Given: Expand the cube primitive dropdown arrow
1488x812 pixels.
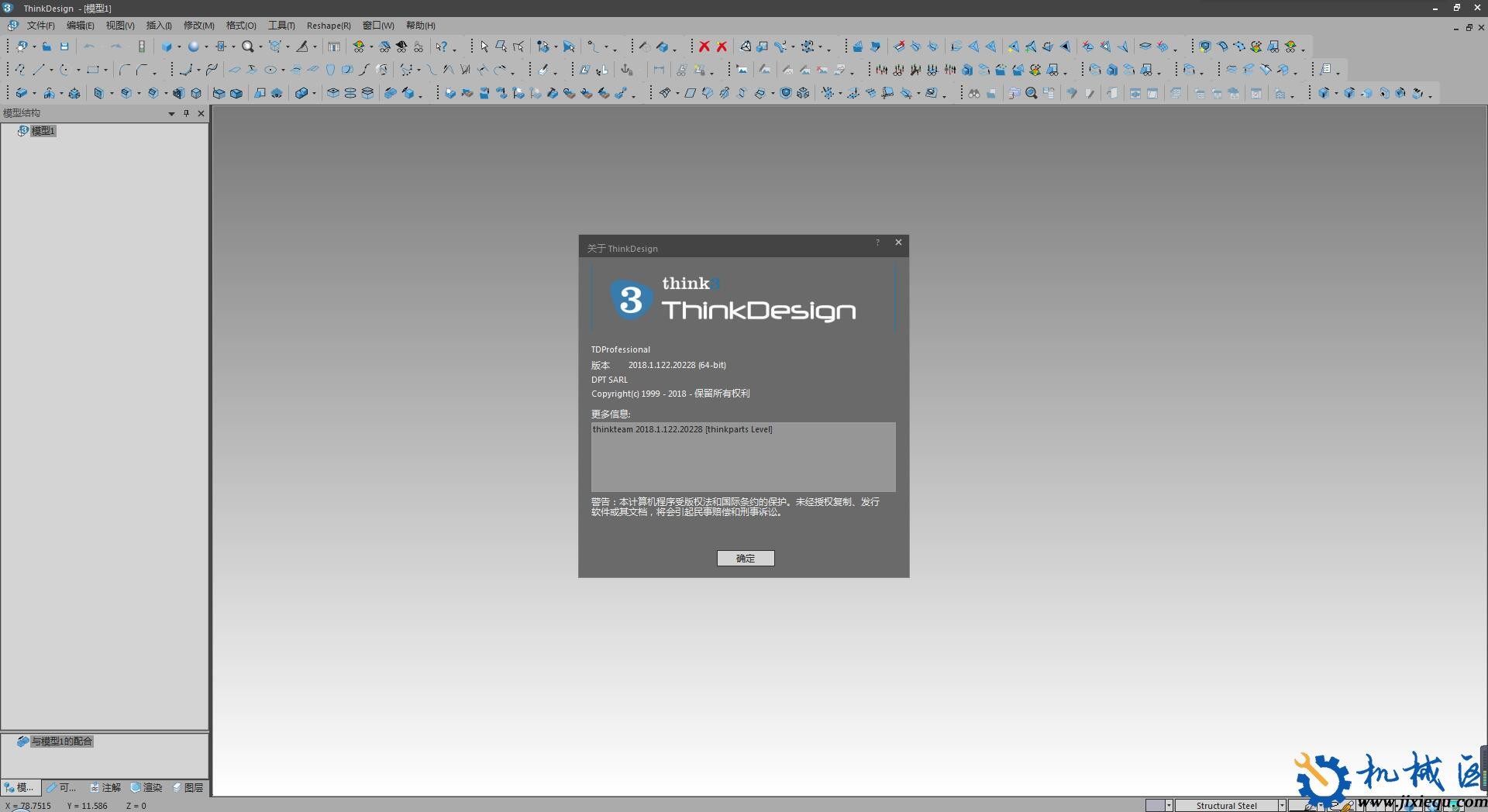Looking at the screenshot, I should [x=180, y=46].
